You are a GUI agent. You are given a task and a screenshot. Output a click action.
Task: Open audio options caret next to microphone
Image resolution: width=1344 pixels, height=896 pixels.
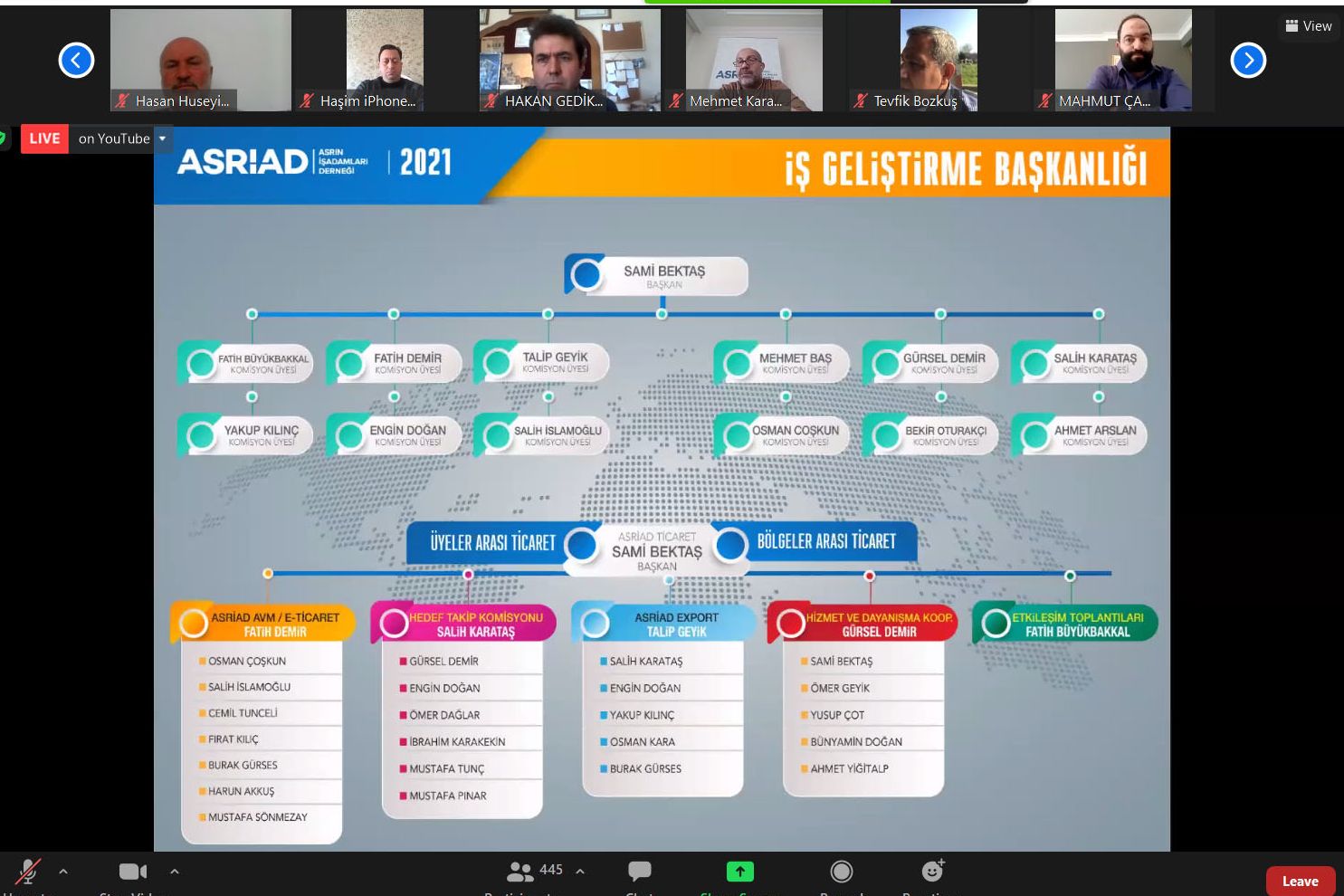[63, 872]
